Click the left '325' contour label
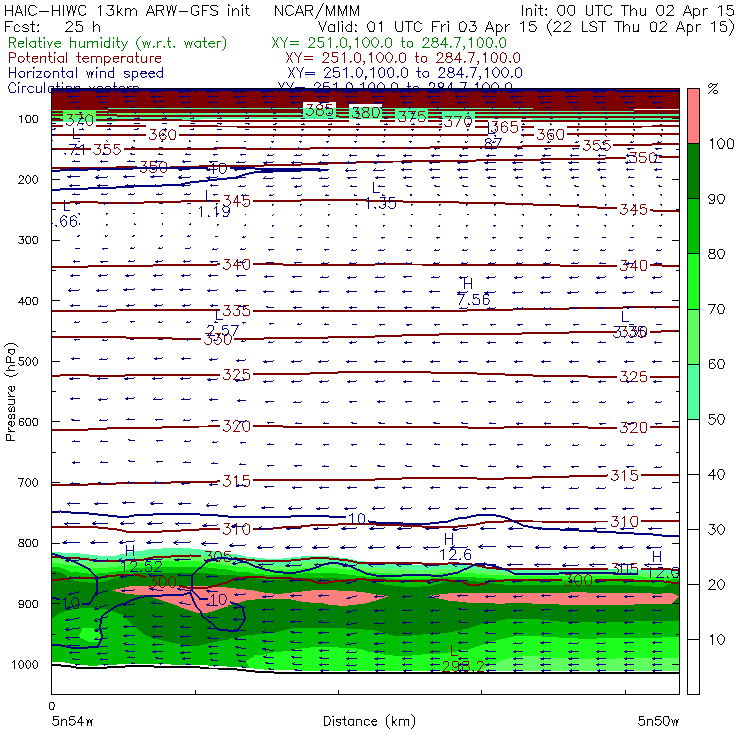The height and width of the screenshot is (740, 740). click(x=236, y=375)
